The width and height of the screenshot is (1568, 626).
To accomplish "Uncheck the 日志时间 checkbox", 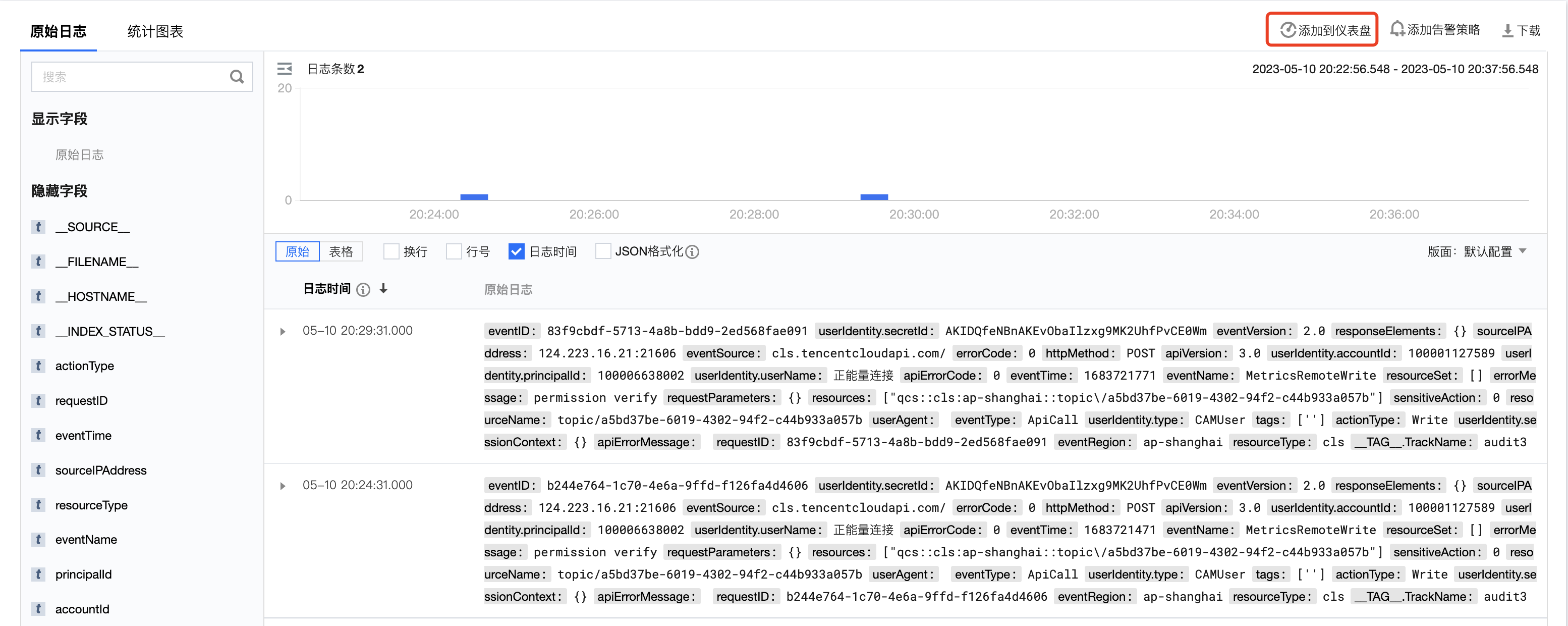I will [516, 251].
